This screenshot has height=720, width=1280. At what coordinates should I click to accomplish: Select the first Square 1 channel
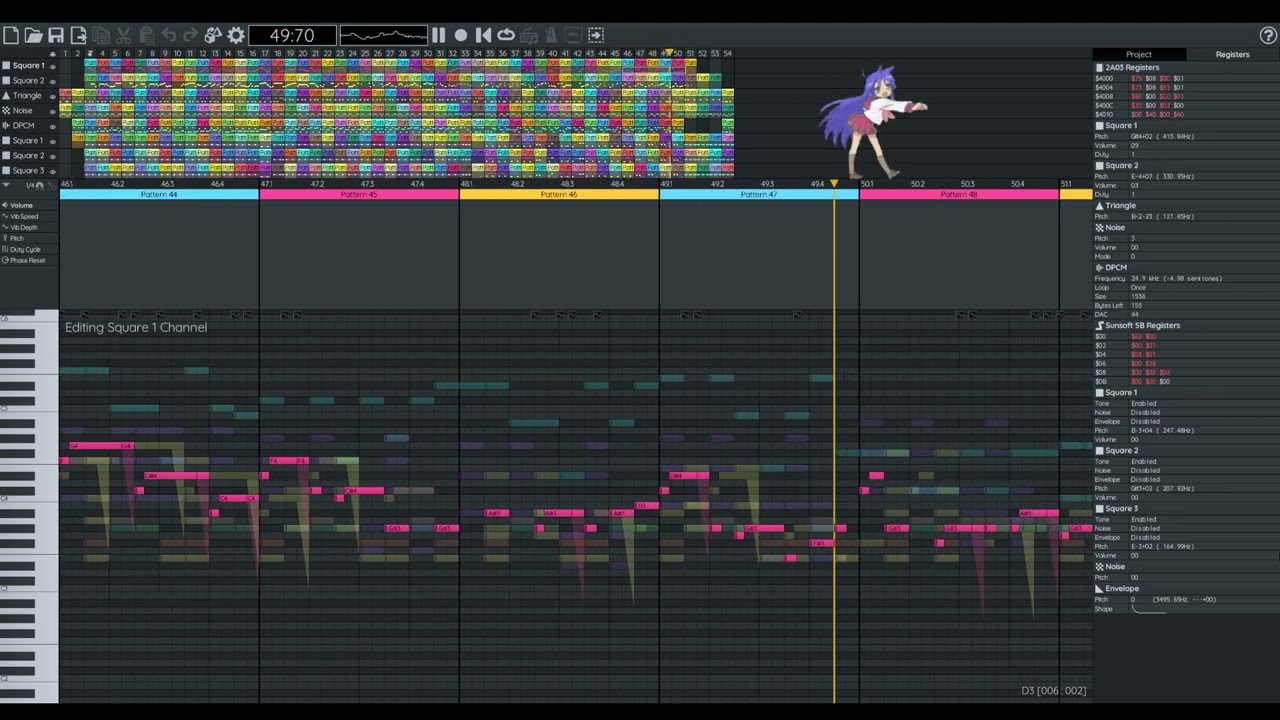pyautogui.click(x=28, y=66)
